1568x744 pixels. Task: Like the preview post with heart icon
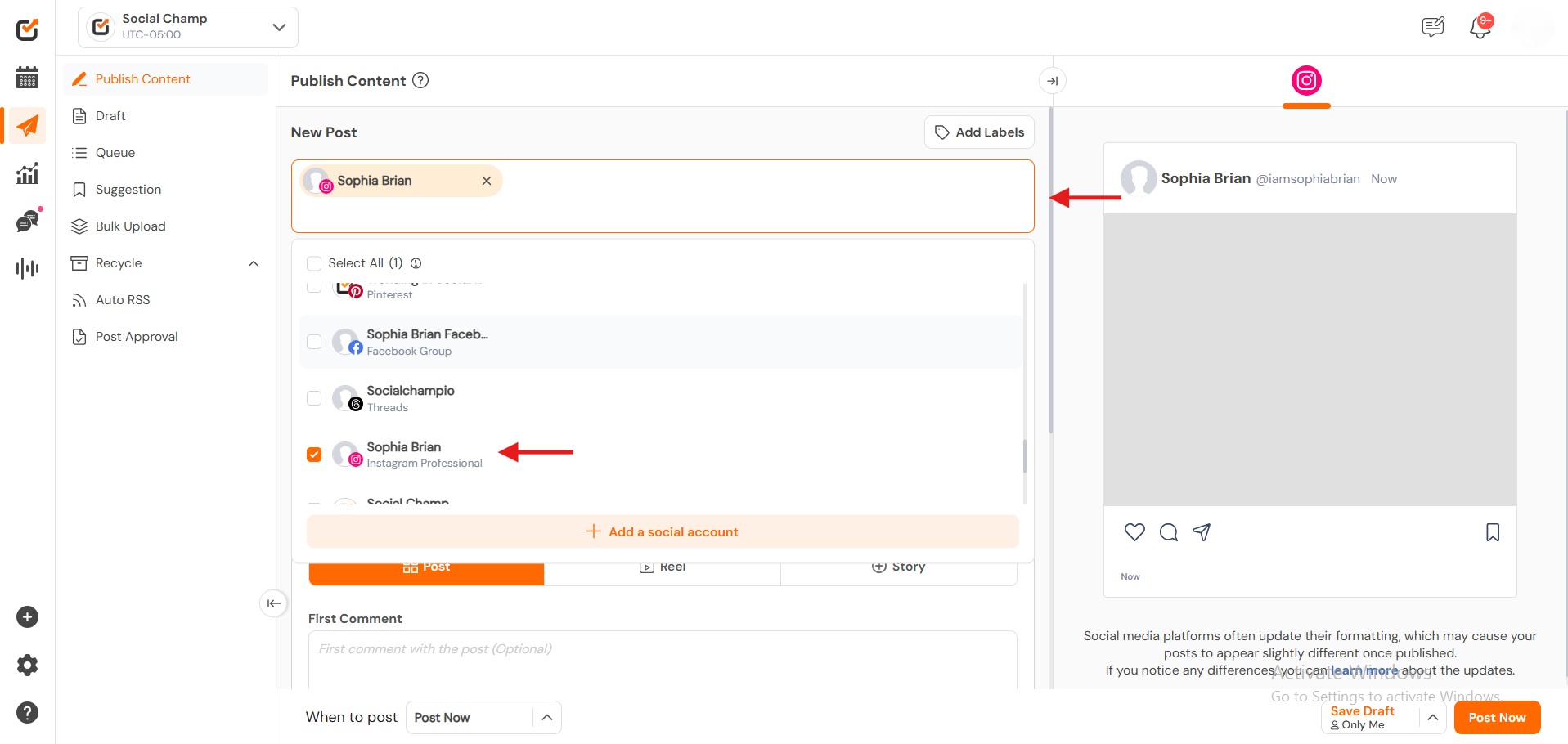pos(1134,532)
